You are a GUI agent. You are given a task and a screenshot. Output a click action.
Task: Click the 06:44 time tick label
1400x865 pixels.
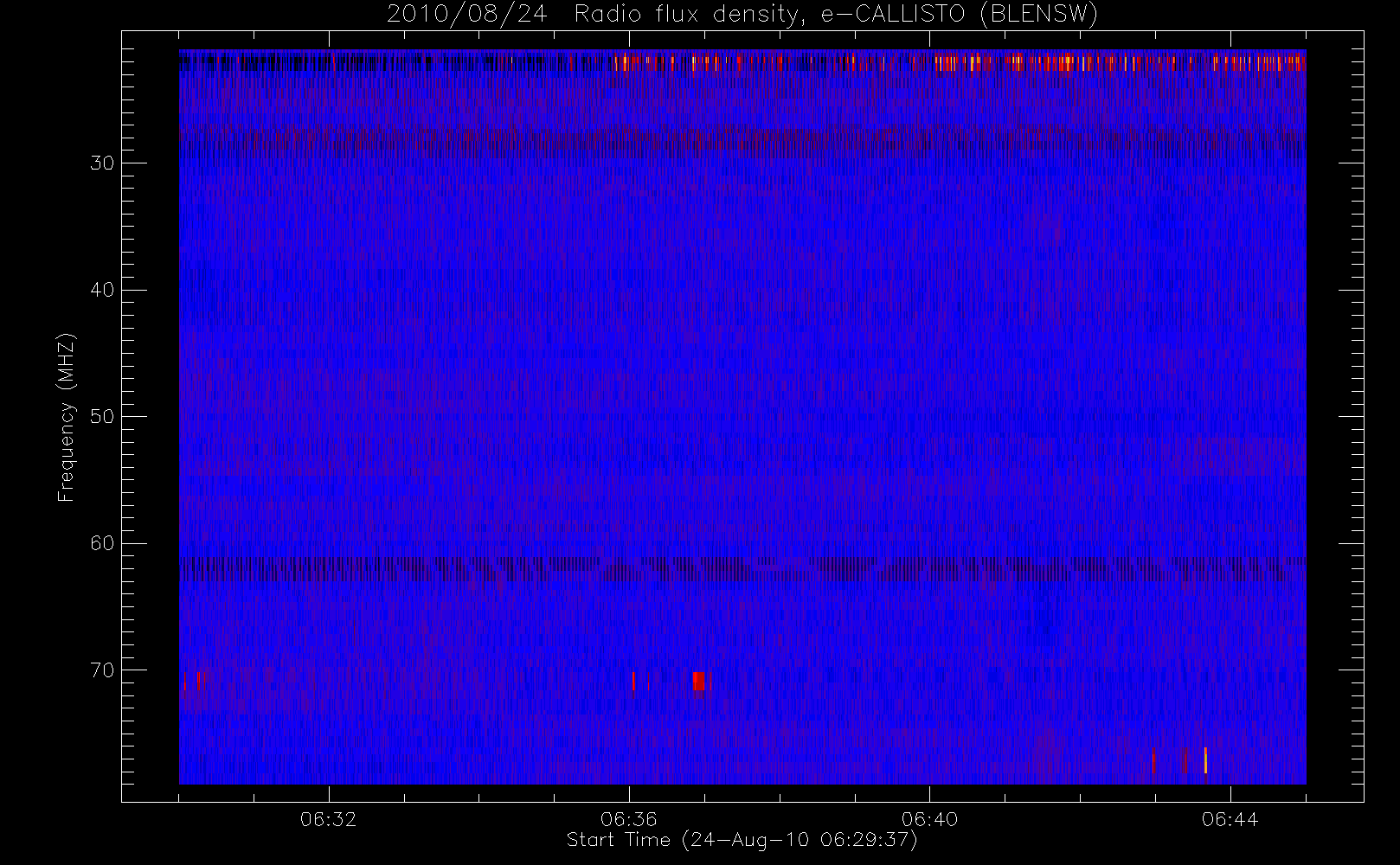[1230, 819]
